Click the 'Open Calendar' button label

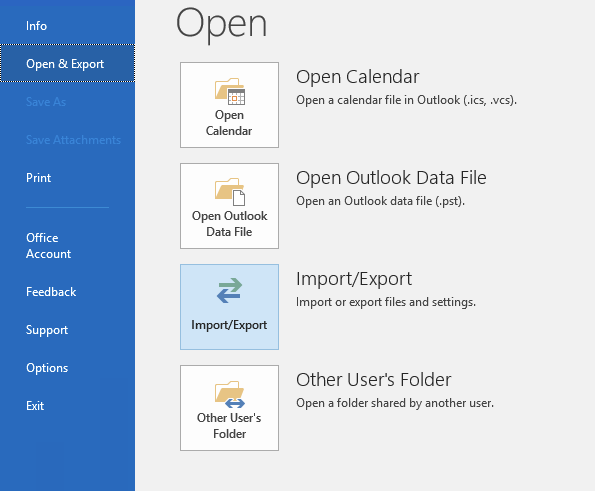pyautogui.click(x=229, y=123)
